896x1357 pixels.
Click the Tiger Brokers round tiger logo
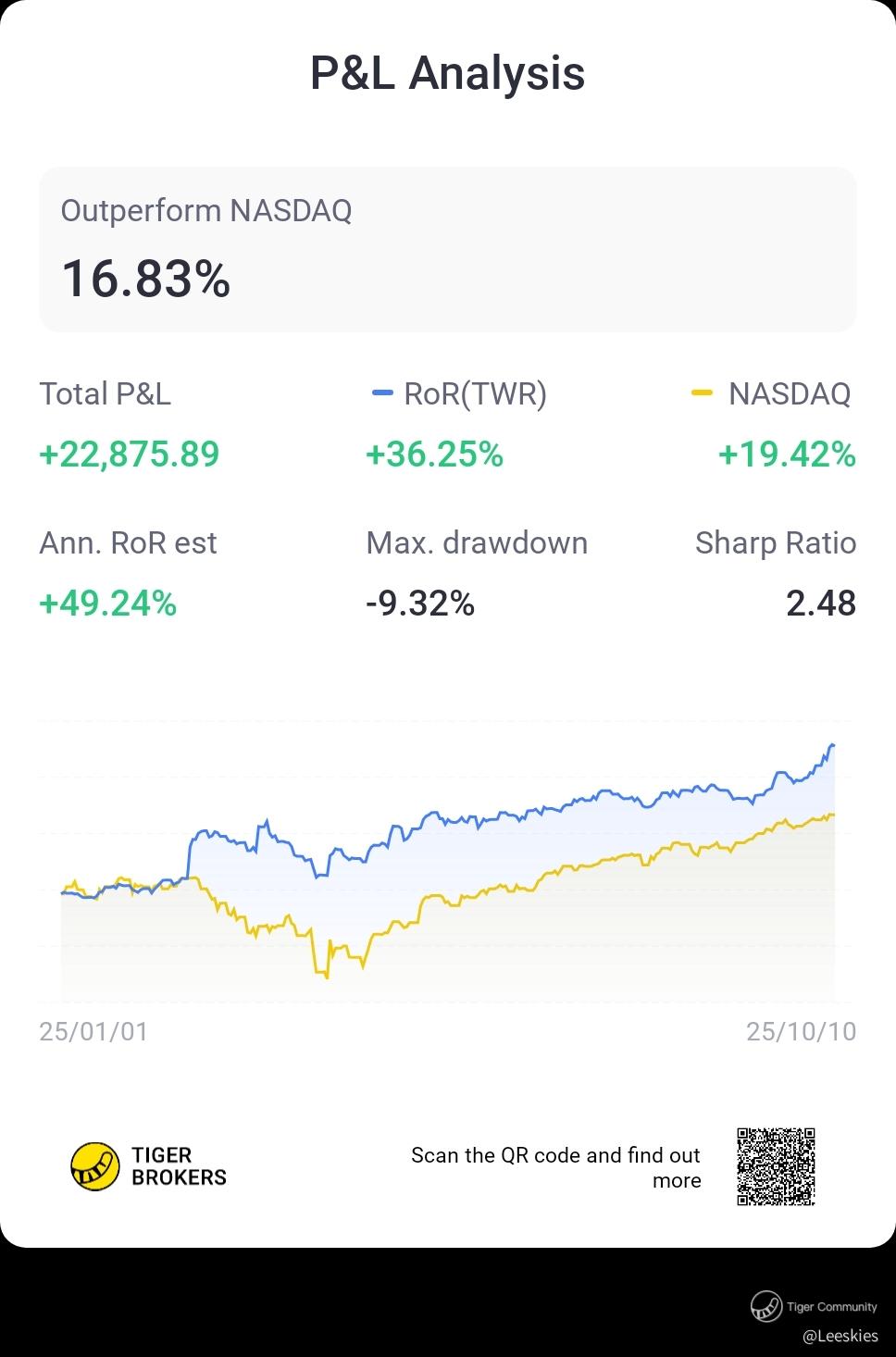[x=95, y=1166]
